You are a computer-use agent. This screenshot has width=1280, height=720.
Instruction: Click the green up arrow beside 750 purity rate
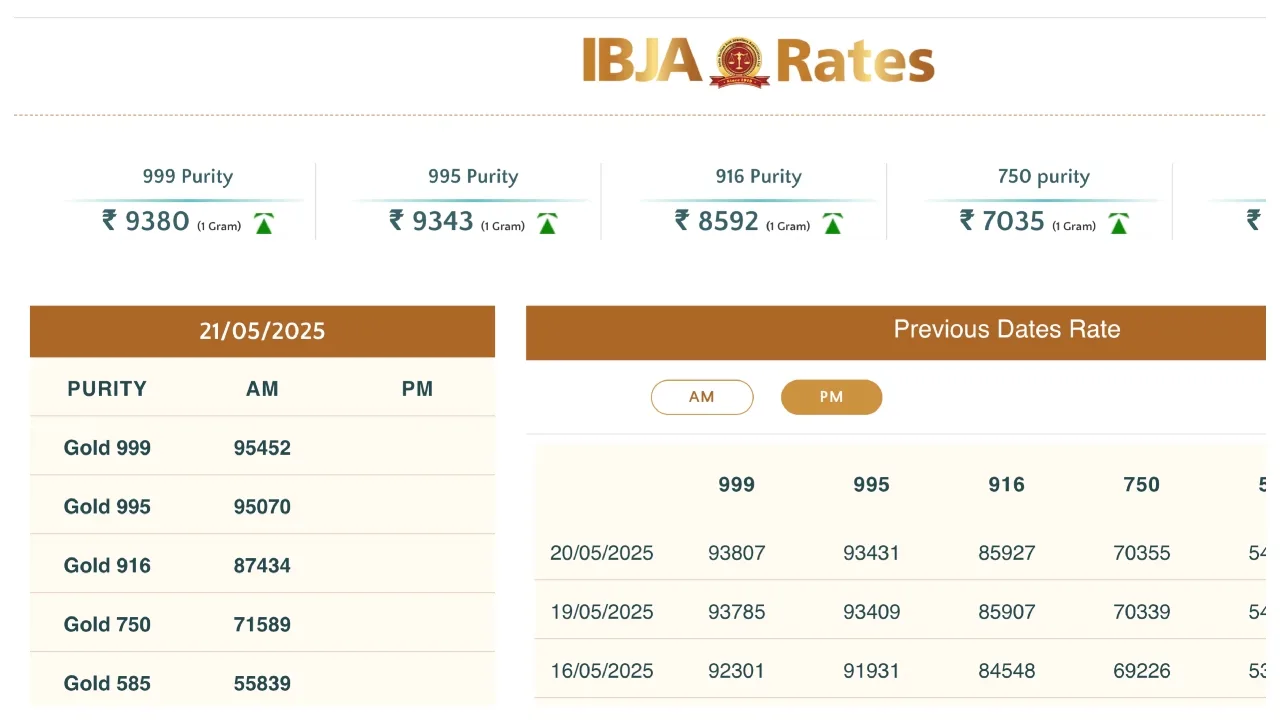1118,224
